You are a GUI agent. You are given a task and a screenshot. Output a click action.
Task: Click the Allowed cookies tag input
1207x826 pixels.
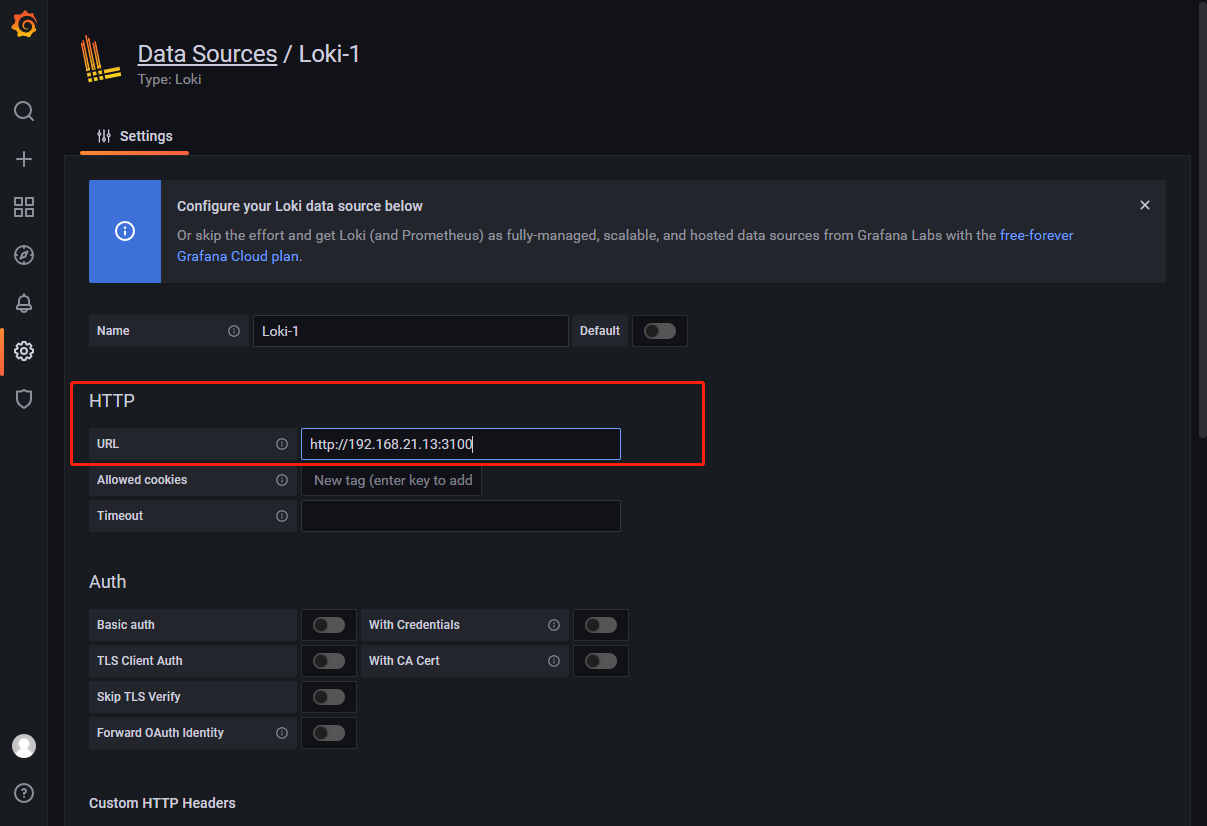coord(391,480)
